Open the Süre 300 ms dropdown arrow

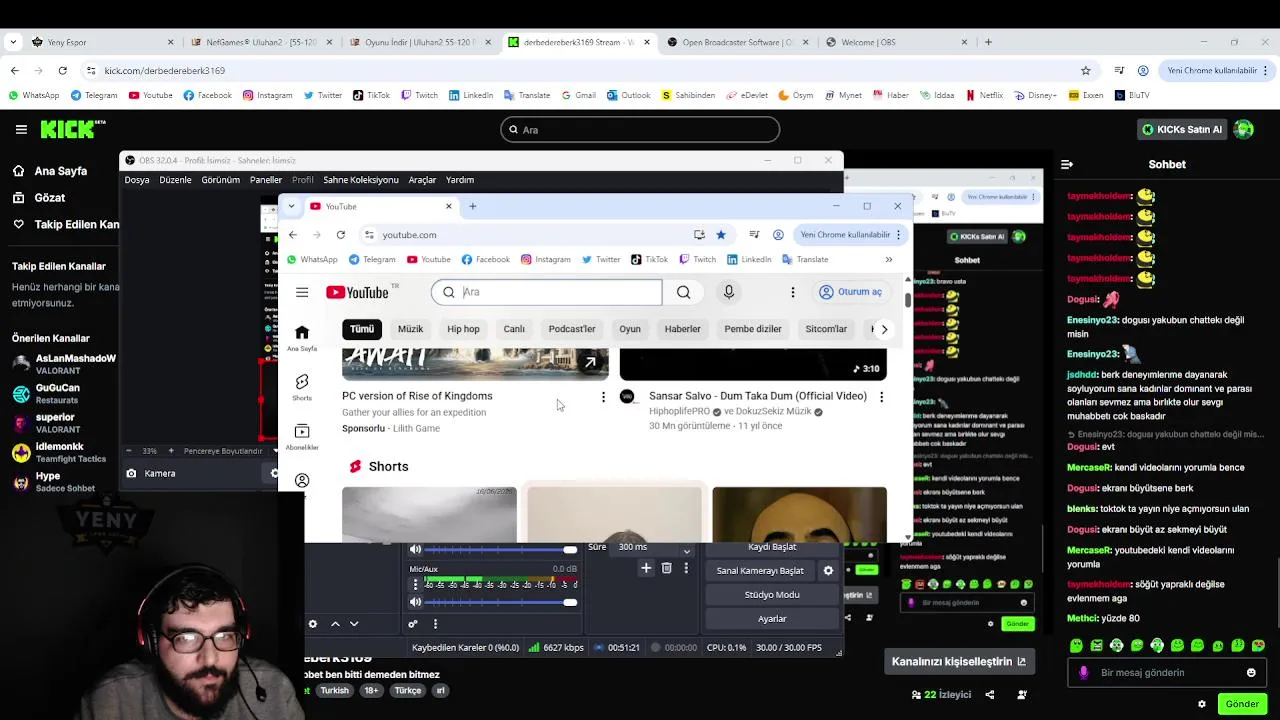point(686,550)
